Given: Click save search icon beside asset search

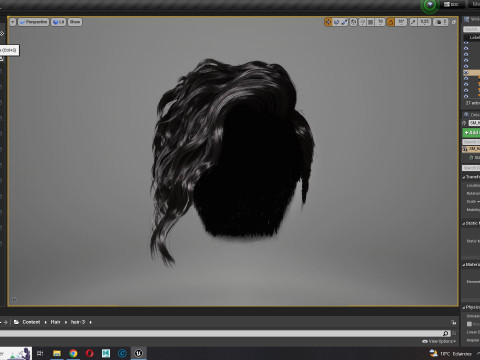Looking at the screenshot, I should (454, 333).
